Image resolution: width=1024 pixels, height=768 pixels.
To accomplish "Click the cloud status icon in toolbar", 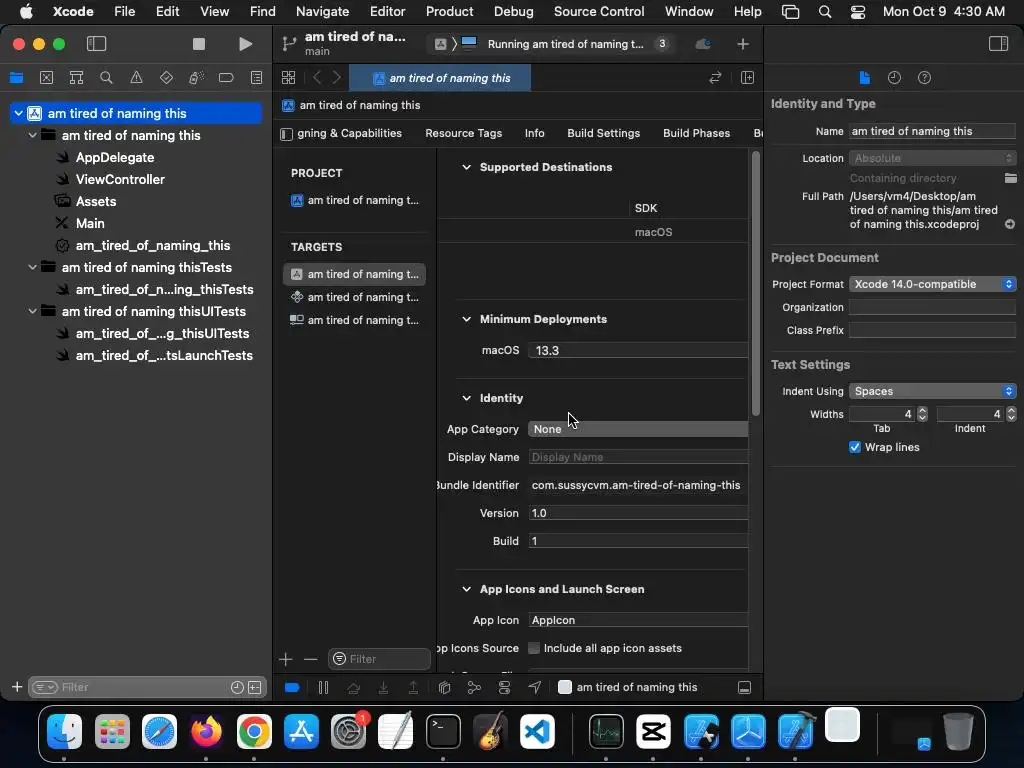I will point(703,44).
